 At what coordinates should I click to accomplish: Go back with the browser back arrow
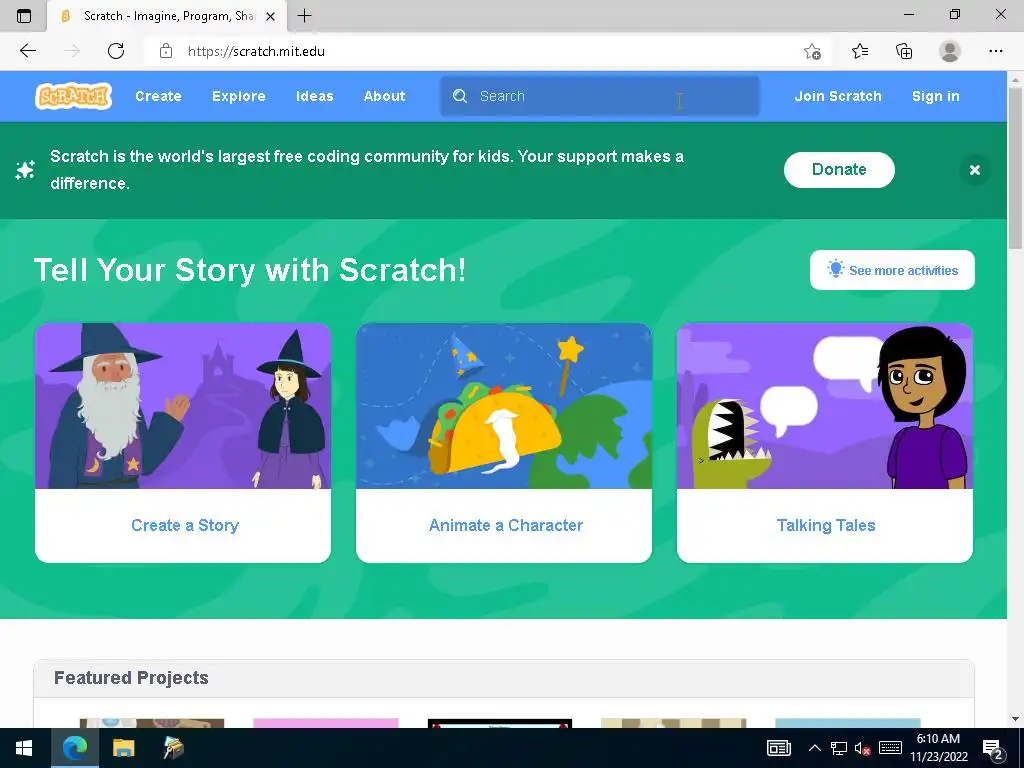(27, 51)
